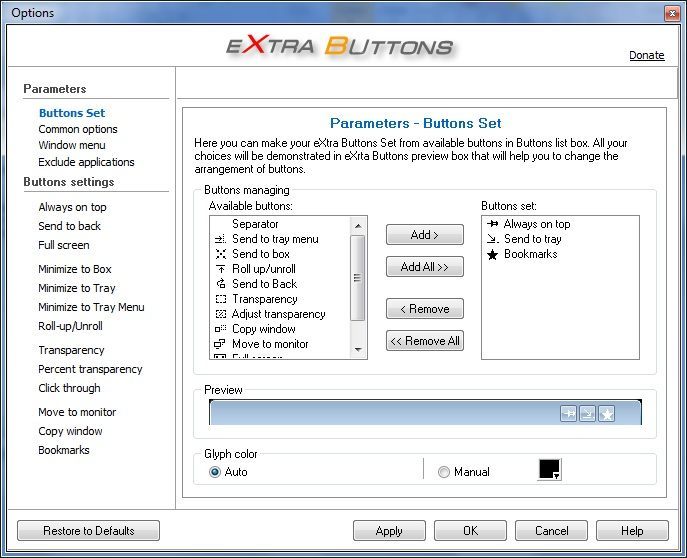Select the Copy window entry in Available buttons

[282, 329]
